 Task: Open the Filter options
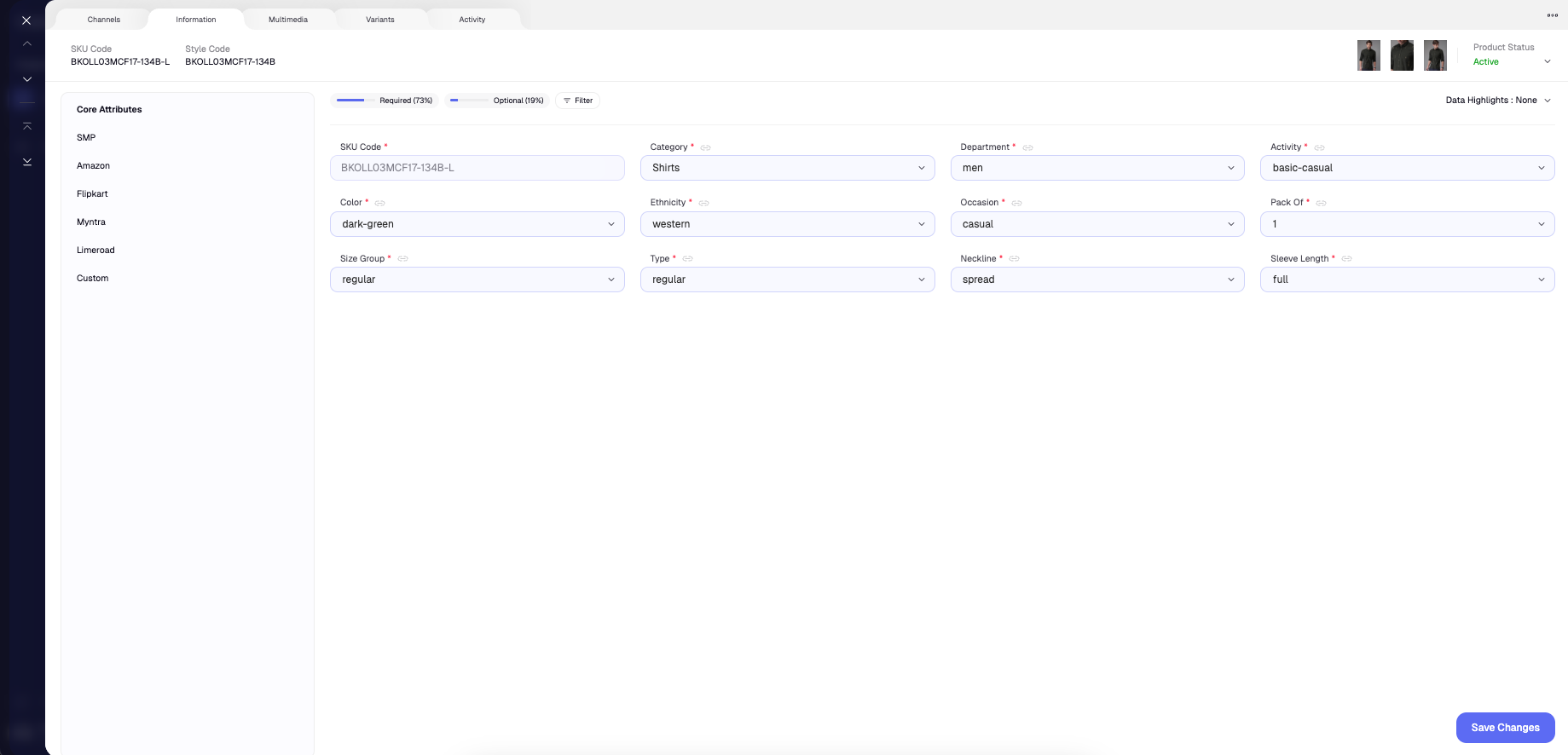click(x=577, y=101)
